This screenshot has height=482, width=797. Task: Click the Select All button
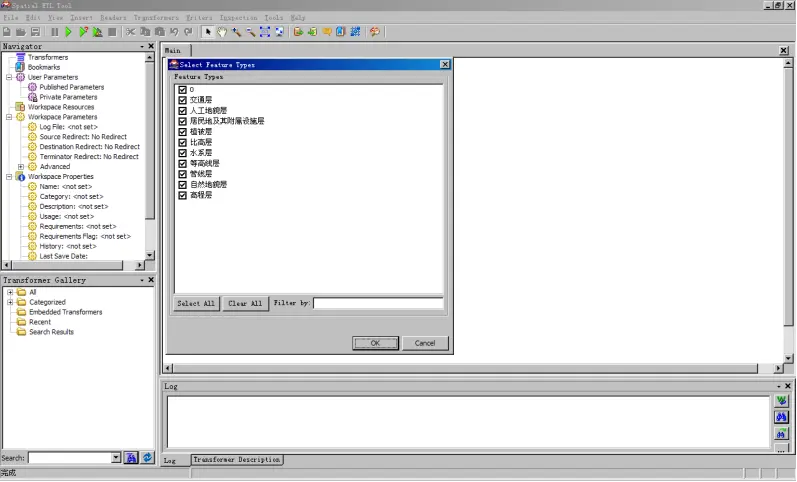pos(196,304)
